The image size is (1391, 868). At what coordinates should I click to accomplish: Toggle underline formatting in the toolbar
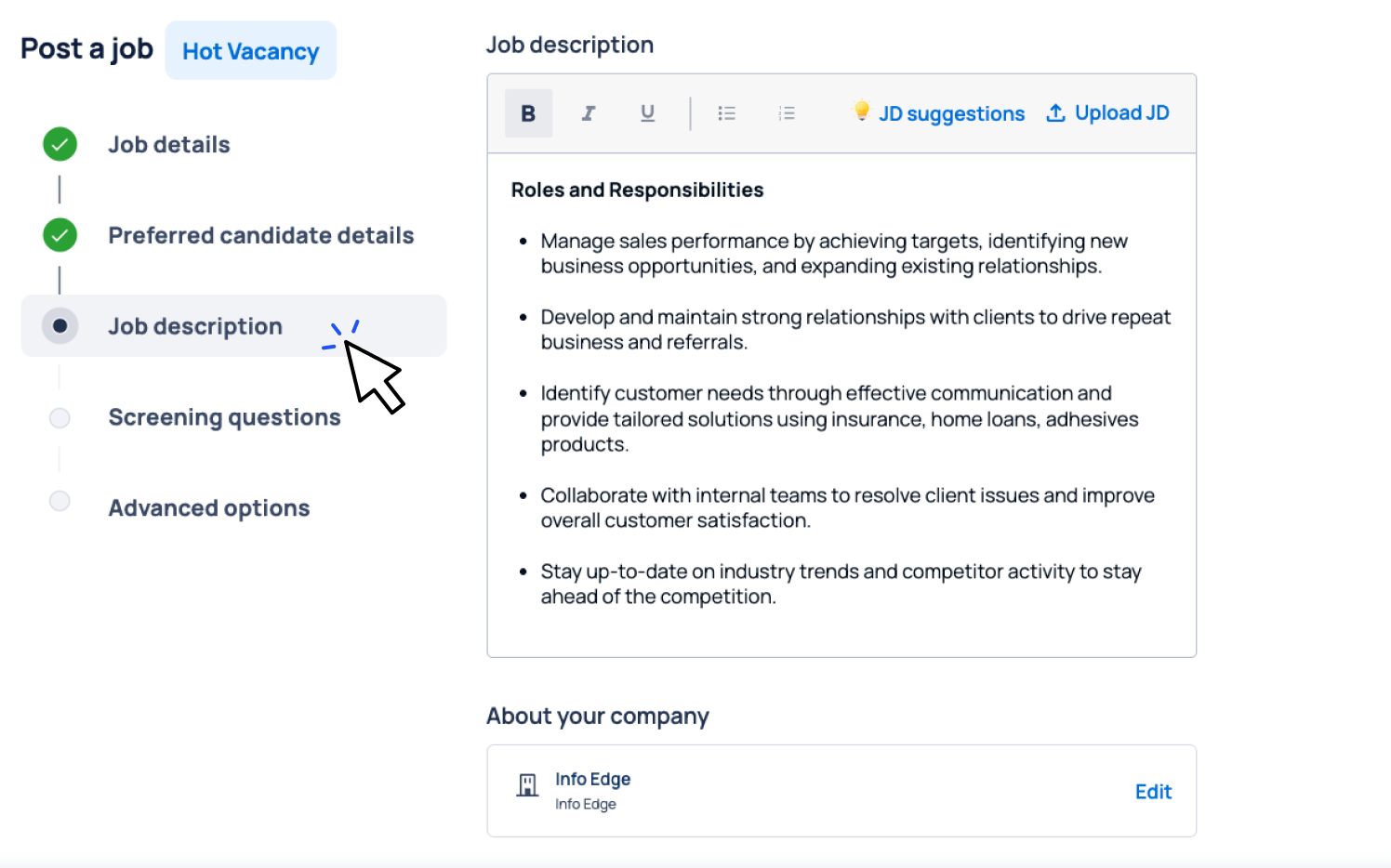(x=648, y=113)
